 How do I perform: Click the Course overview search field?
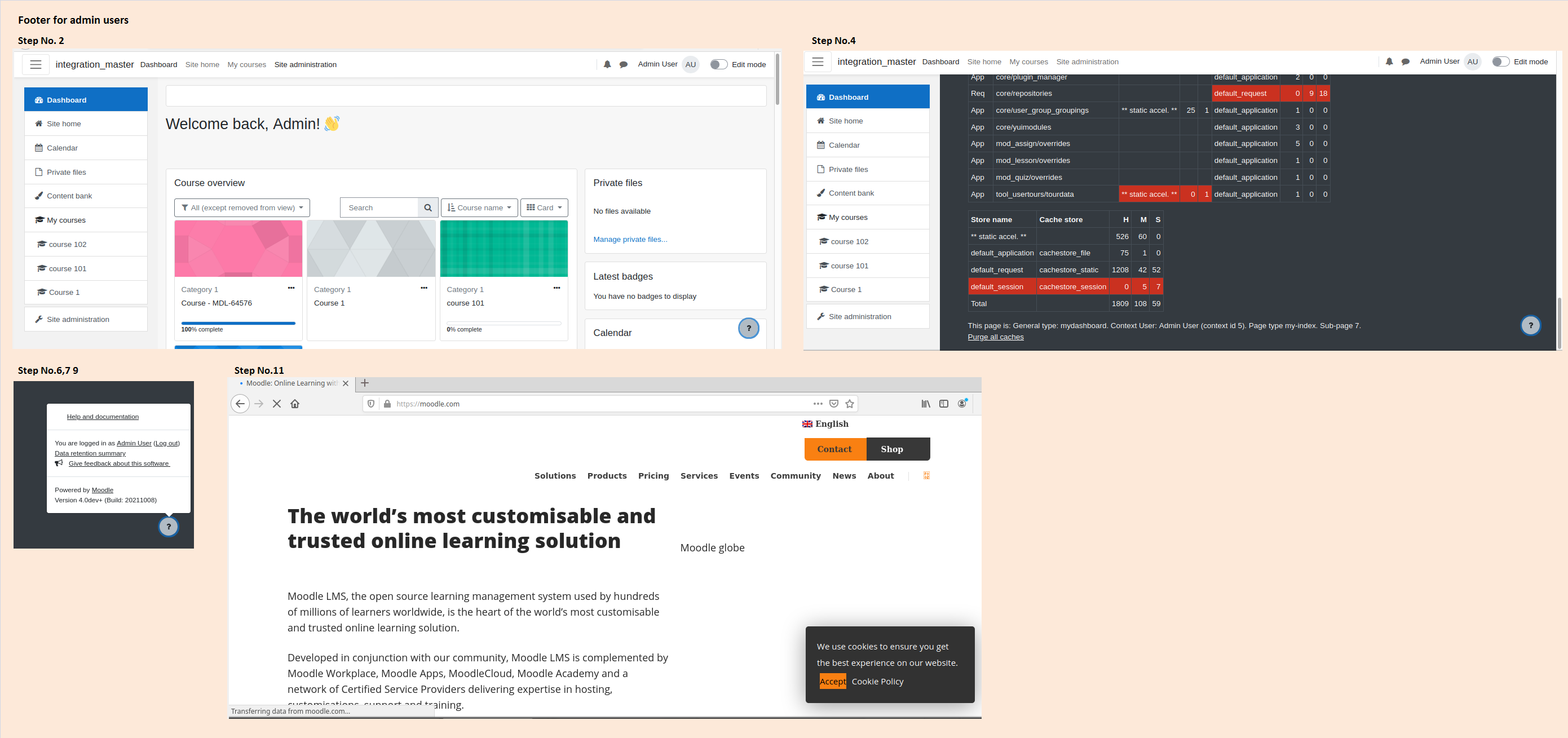[x=379, y=207]
